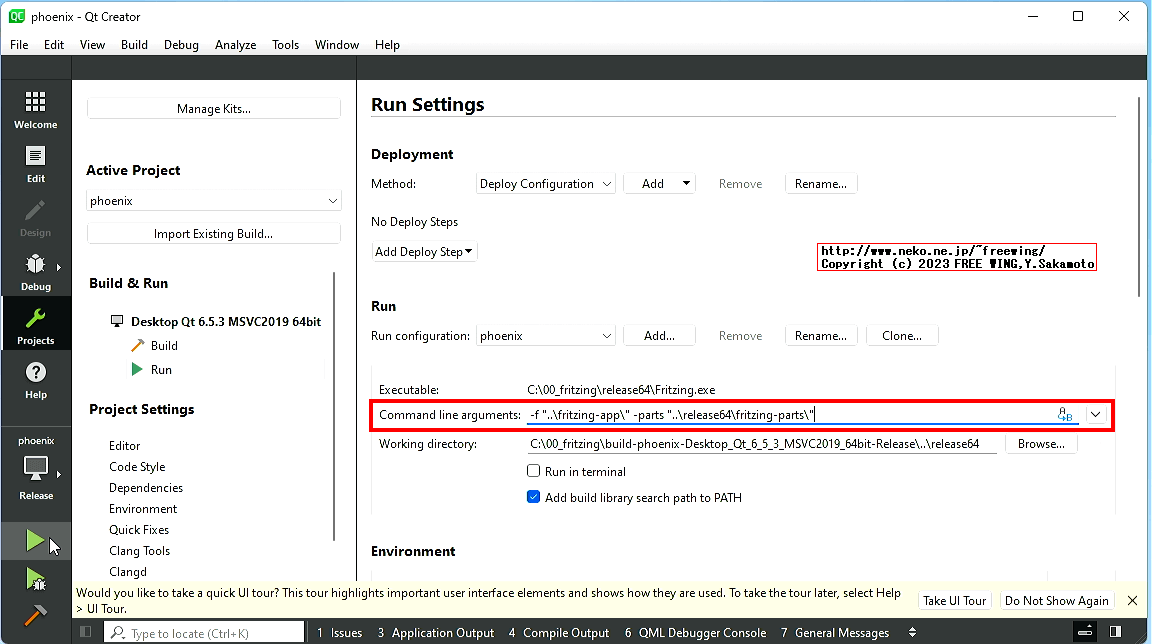Open the Build menu
Screen dimensions: 1152x644
[134, 45]
